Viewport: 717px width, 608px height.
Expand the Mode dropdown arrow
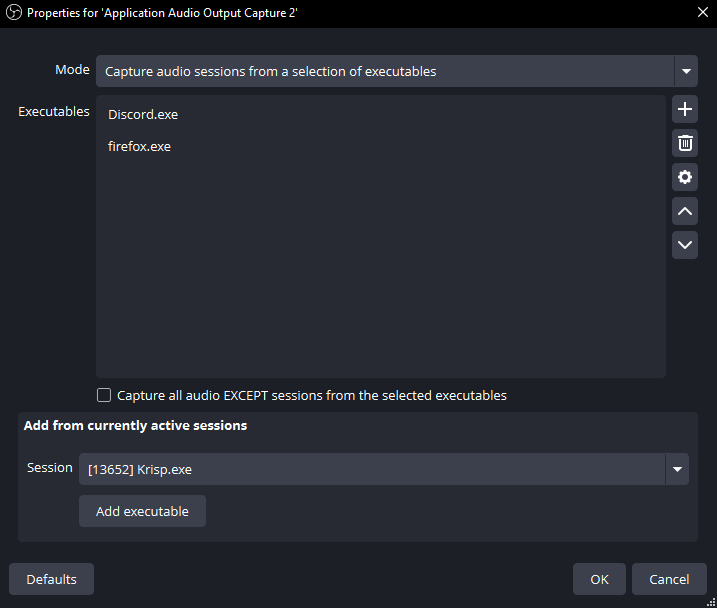coord(686,71)
